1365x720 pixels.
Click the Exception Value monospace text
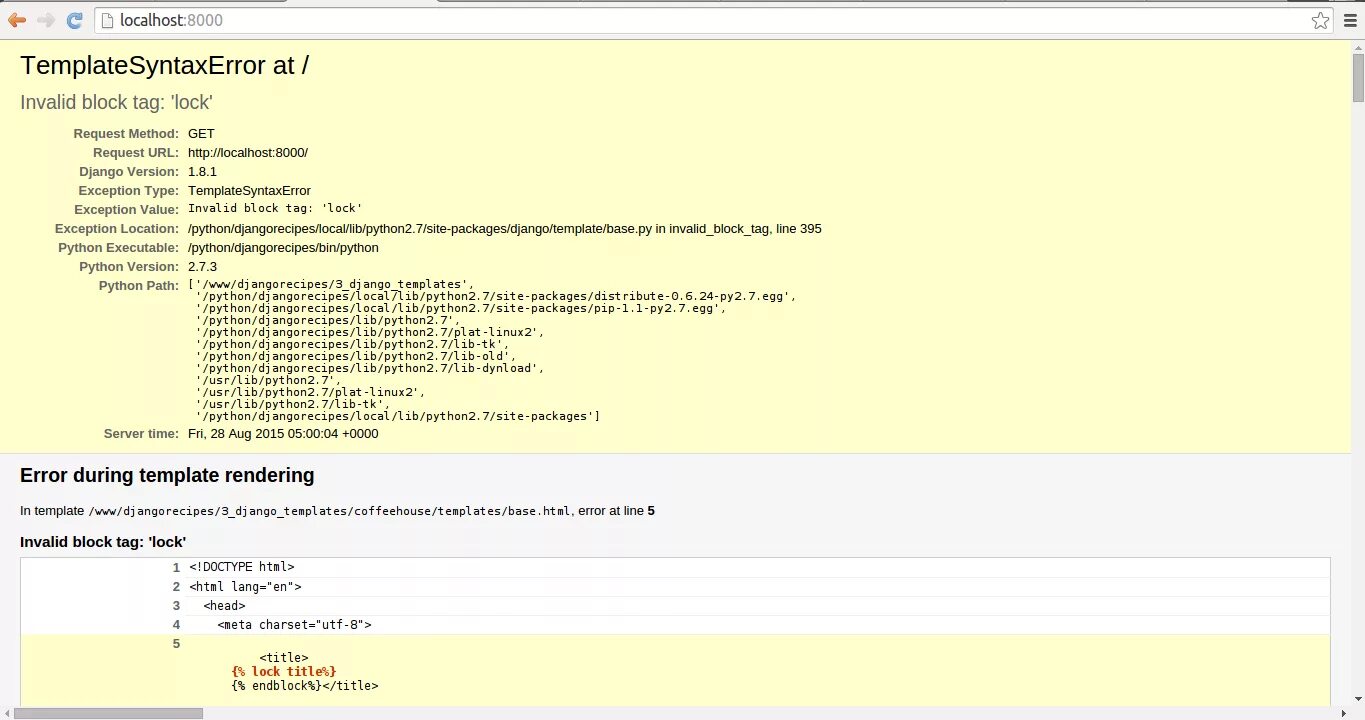[274, 209]
